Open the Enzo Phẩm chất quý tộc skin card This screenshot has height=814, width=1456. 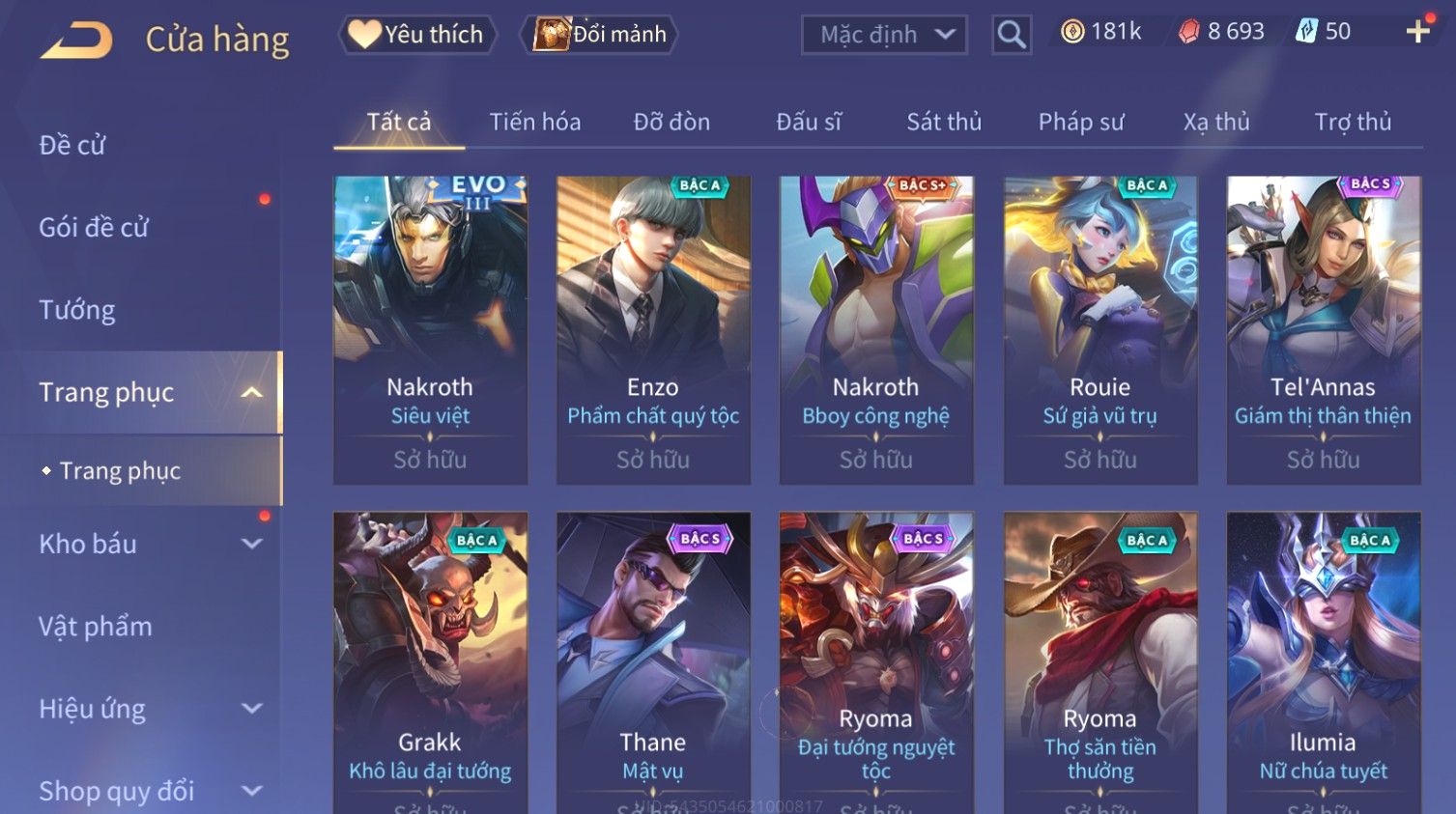pos(653,330)
